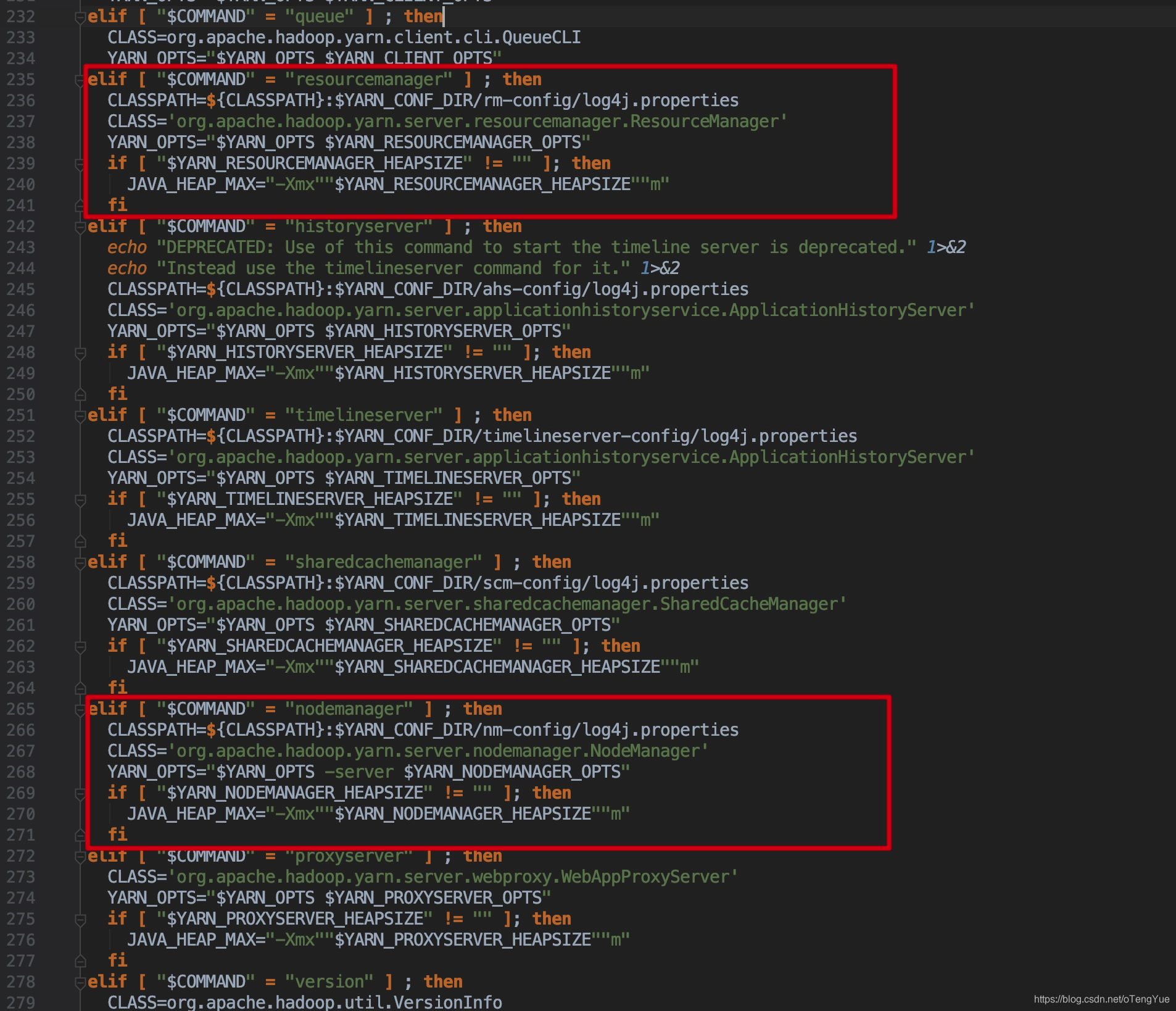Click the "resourcemanager" string on line 235
This screenshot has height=1011, width=1176.
tap(369, 80)
